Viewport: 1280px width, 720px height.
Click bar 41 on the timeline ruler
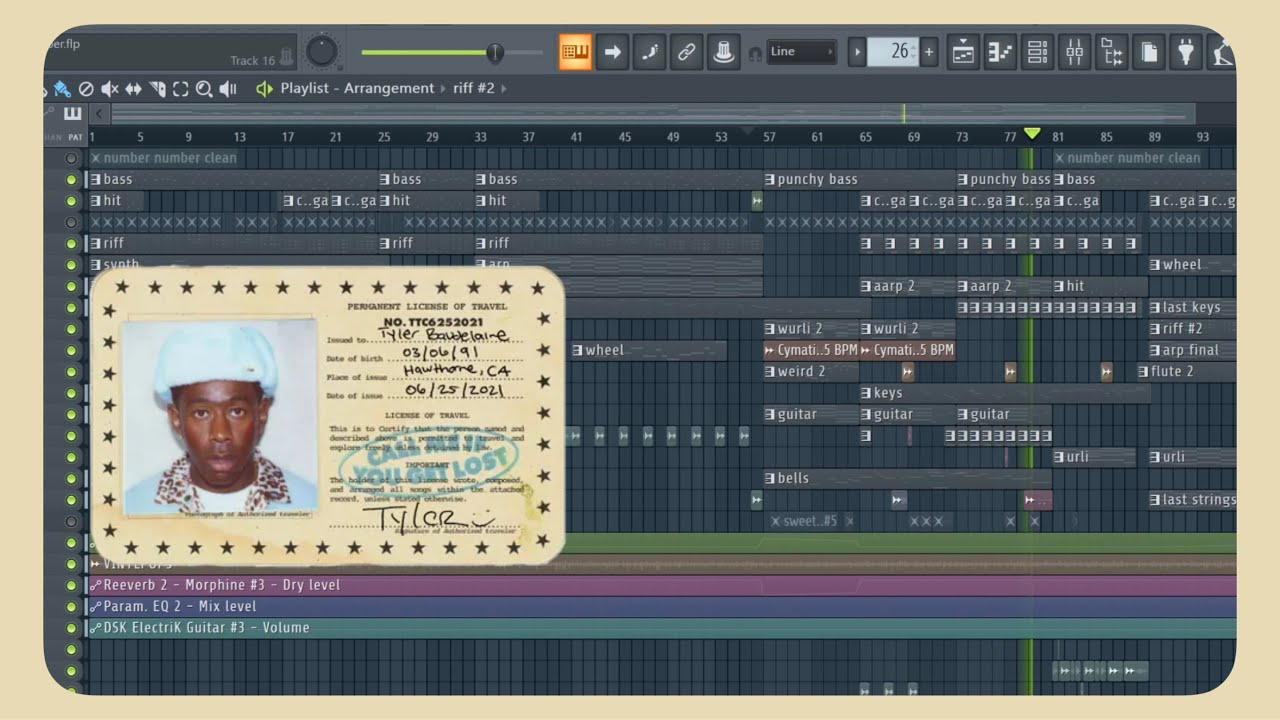(576, 137)
